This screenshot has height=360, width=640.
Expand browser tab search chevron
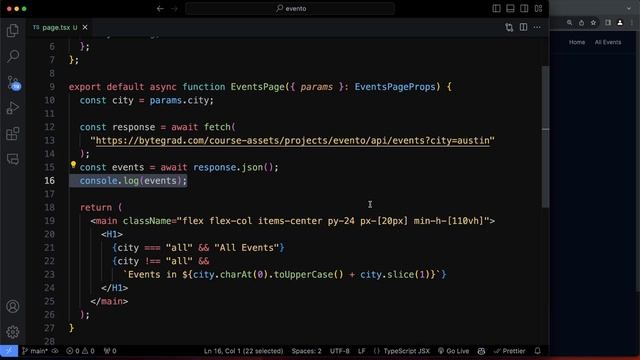(x=629, y=8)
